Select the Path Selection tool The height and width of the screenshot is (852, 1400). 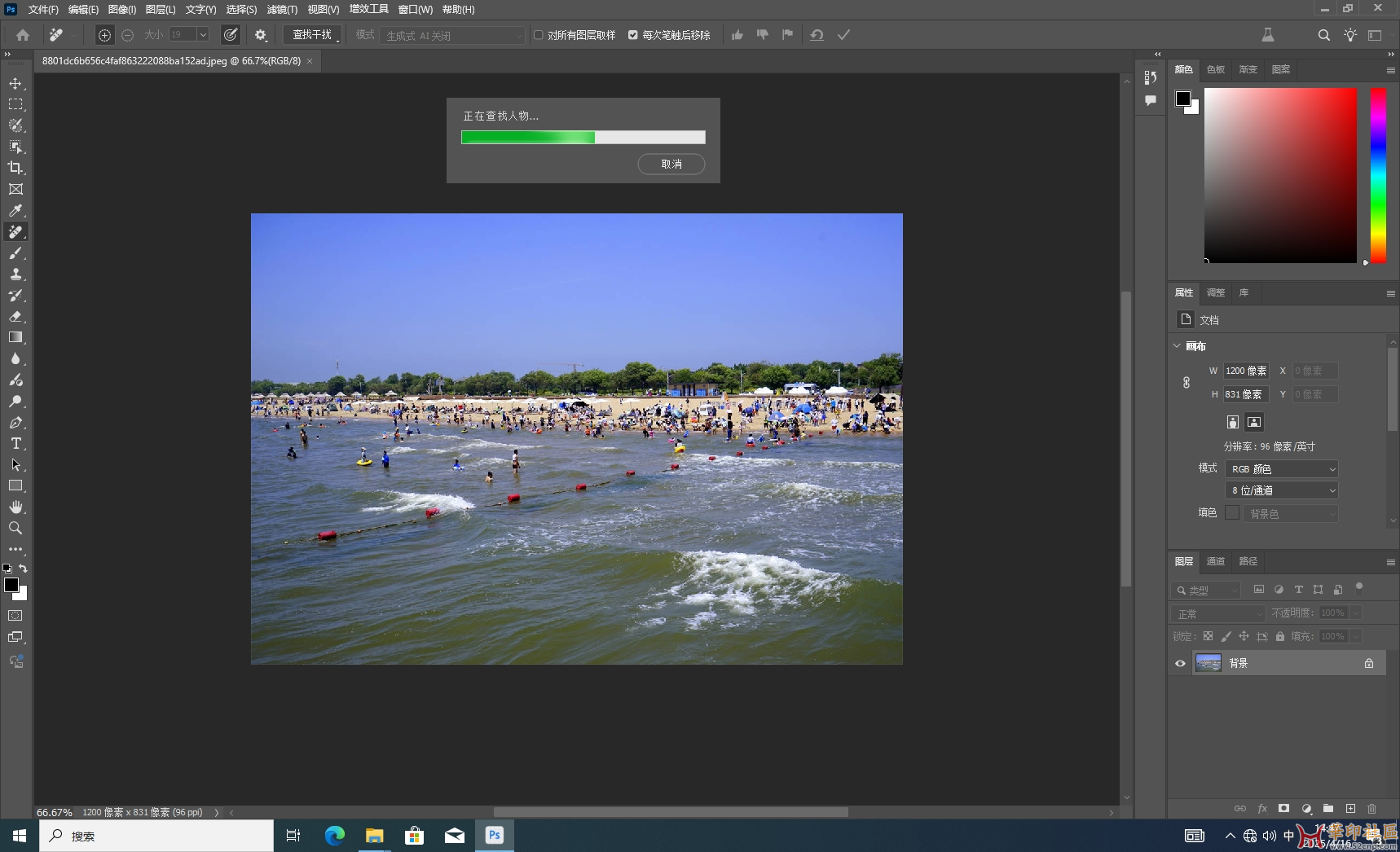[15, 465]
